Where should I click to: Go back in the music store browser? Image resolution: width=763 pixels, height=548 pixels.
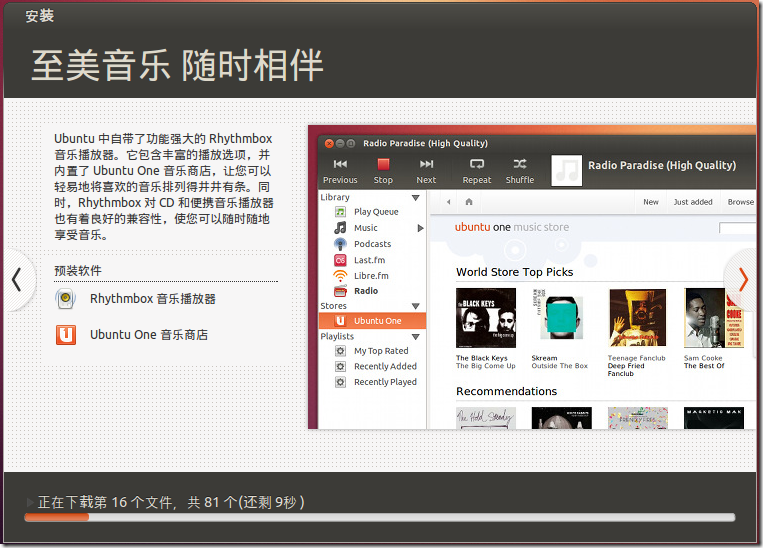449,202
